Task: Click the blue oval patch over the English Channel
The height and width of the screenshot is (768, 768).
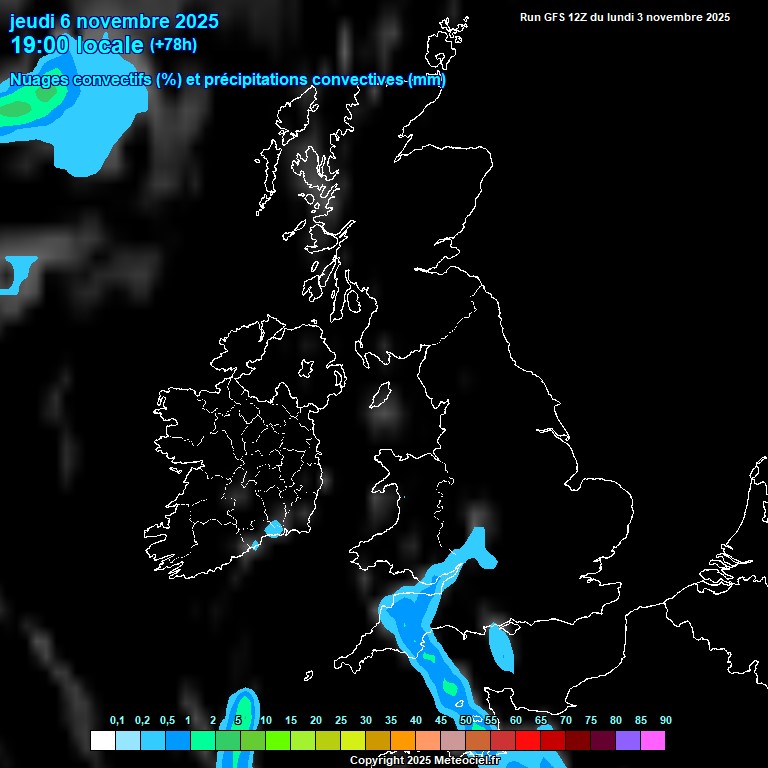Action: (501, 647)
